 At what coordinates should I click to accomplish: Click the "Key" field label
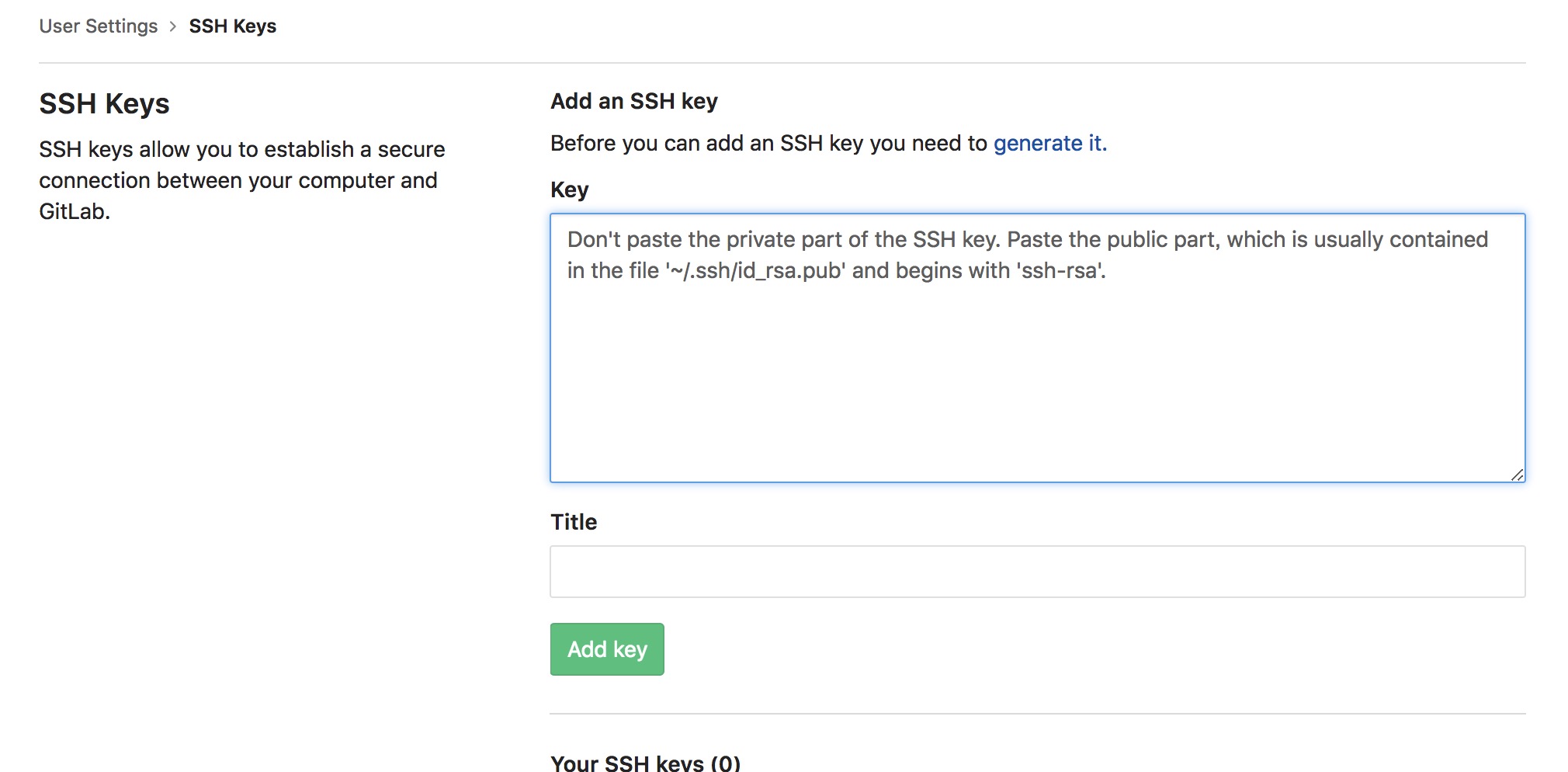click(x=569, y=190)
